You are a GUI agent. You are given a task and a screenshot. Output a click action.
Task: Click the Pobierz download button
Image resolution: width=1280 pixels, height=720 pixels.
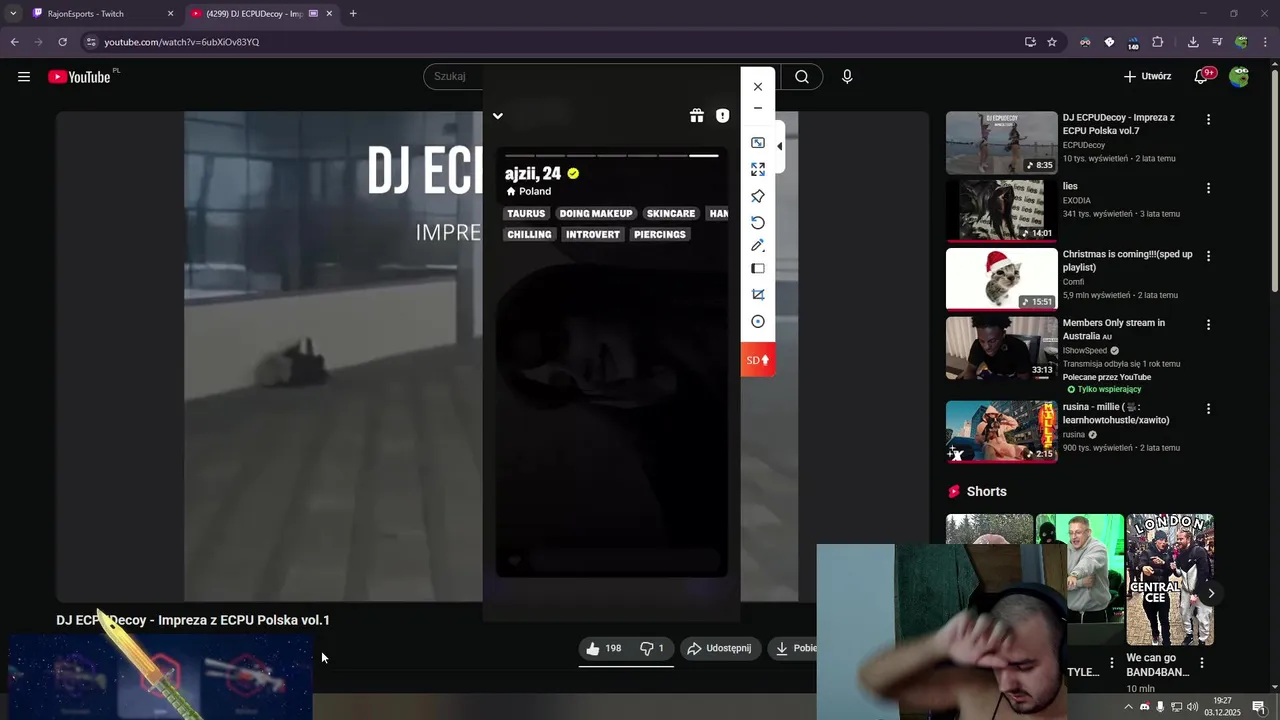[794, 649]
